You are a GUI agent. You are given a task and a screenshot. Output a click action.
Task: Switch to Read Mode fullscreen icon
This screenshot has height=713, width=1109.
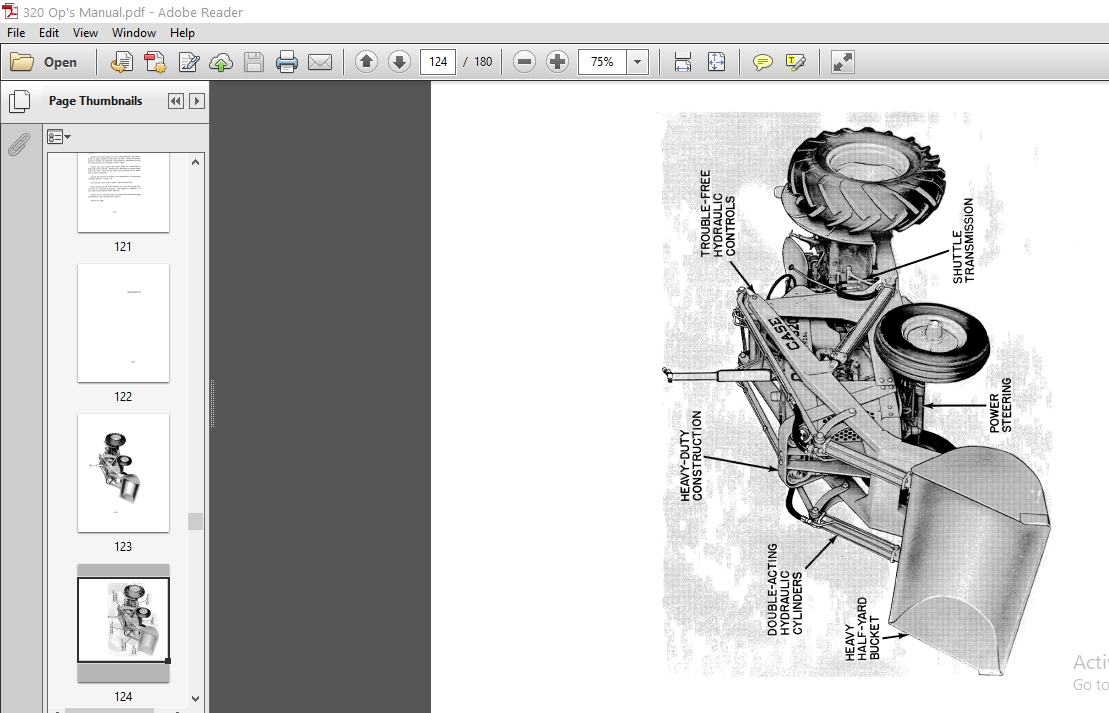click(842, 62)
